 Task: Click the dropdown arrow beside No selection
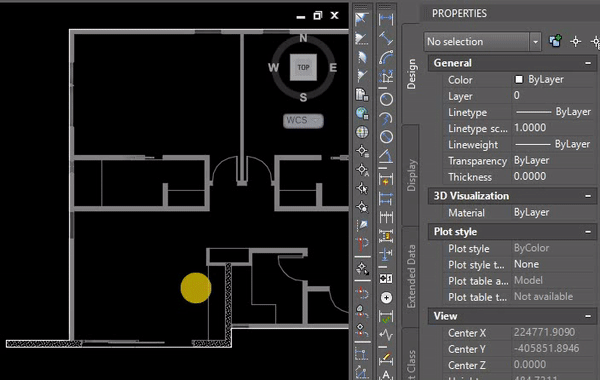(x=535, y=41)
